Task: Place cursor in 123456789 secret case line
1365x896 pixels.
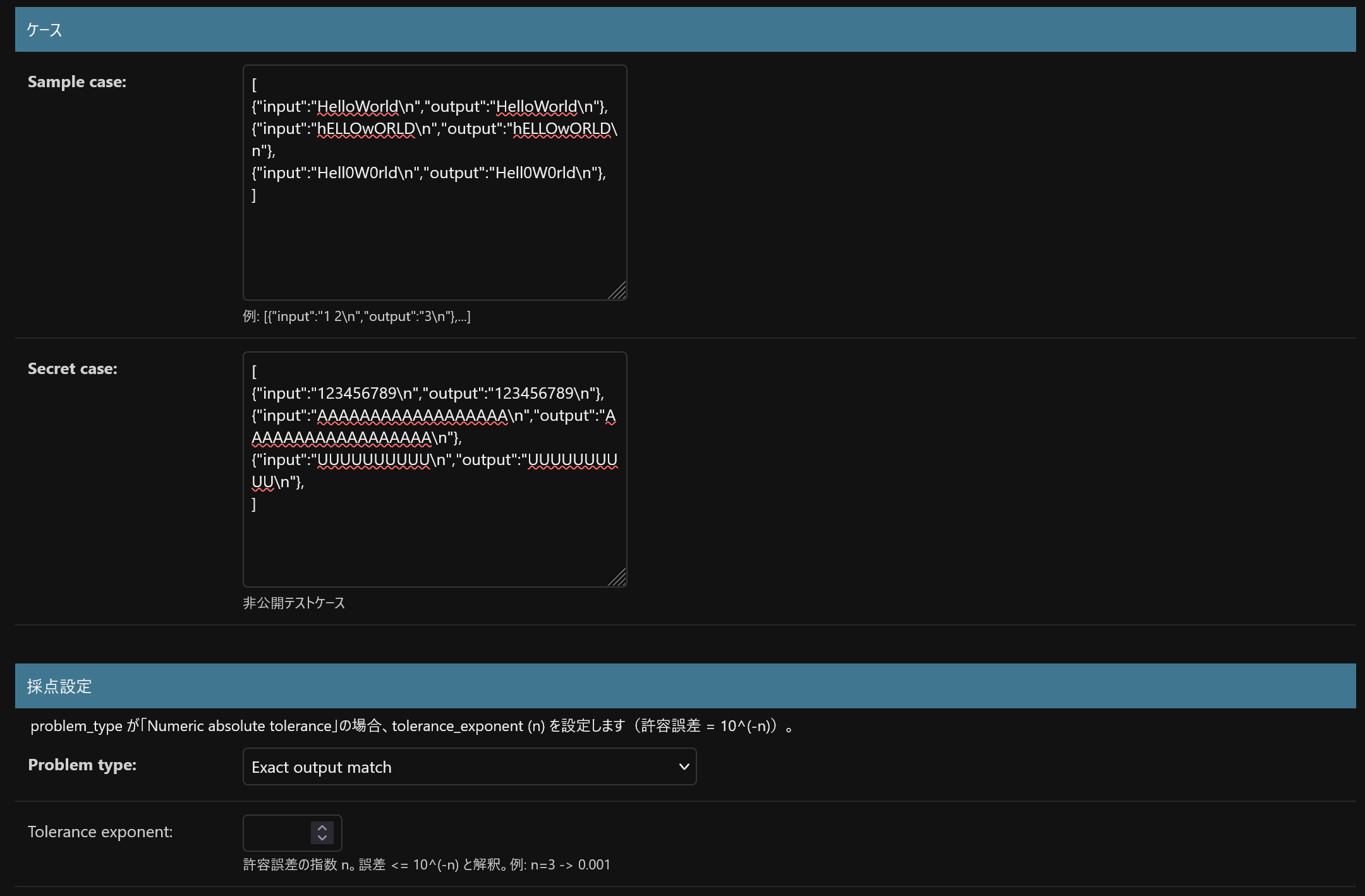Action: tap(427, 394)
